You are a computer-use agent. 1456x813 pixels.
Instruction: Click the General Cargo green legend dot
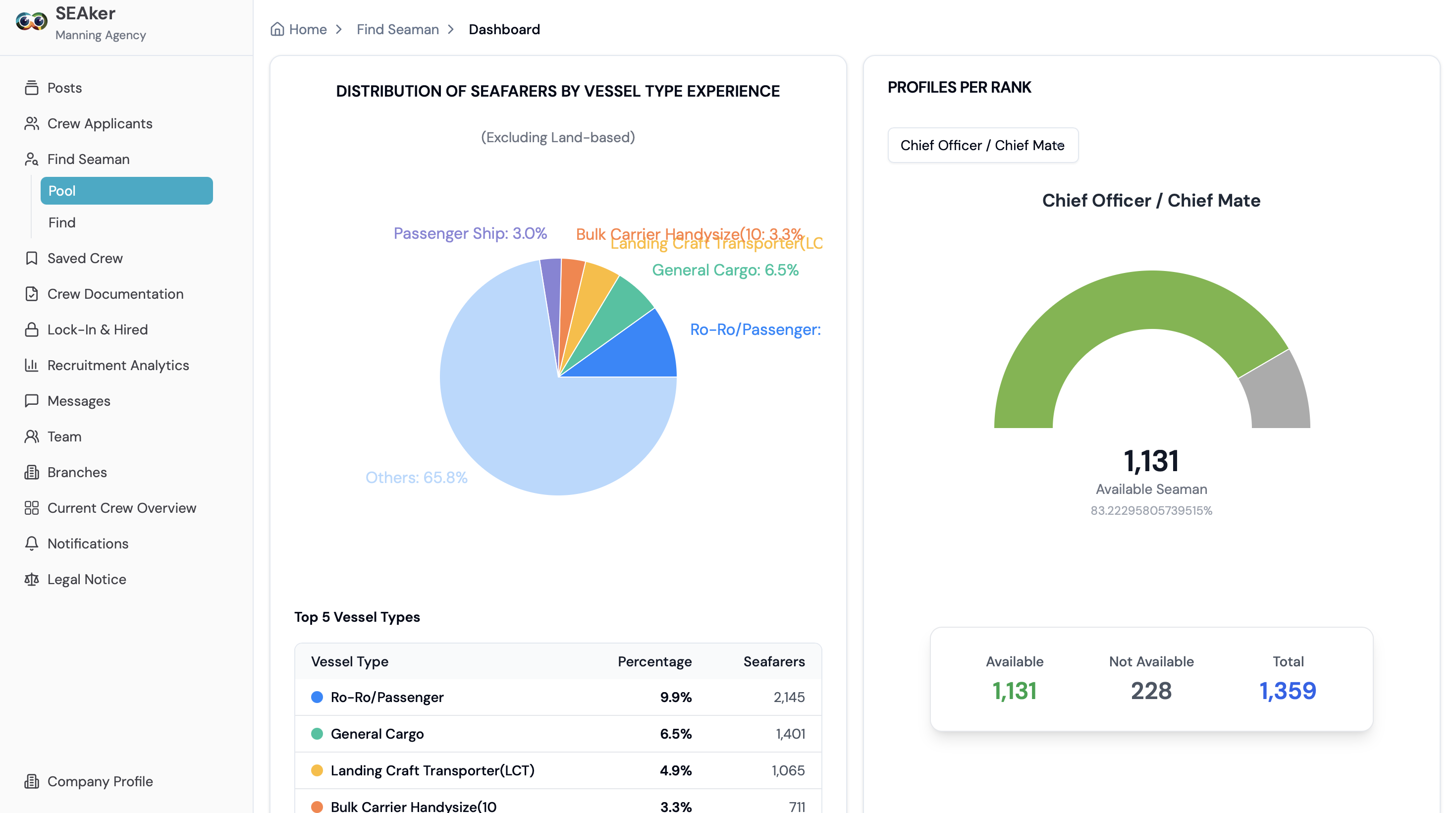(317, 734)
